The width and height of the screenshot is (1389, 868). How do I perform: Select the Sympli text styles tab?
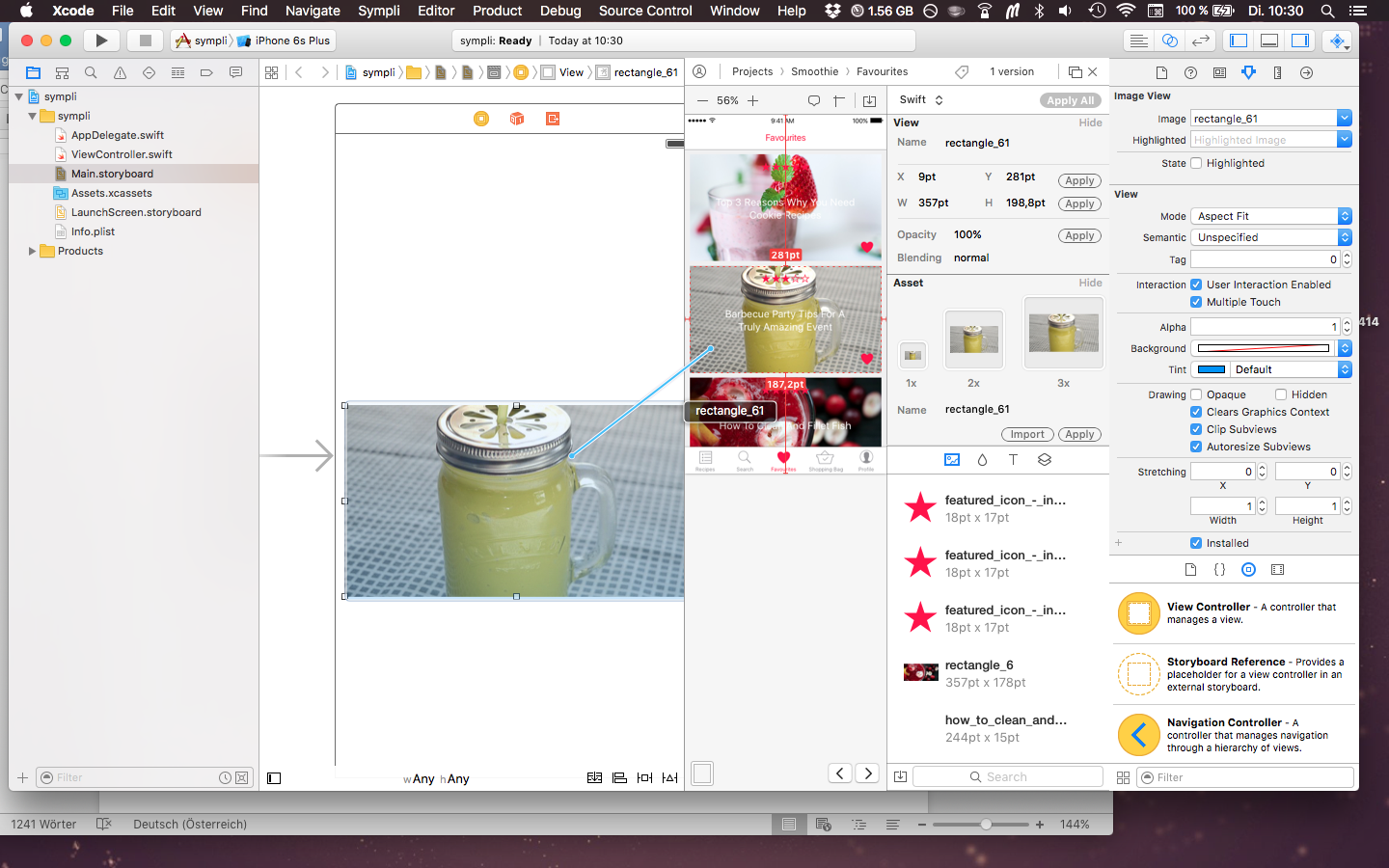[x=1013, y=460]
